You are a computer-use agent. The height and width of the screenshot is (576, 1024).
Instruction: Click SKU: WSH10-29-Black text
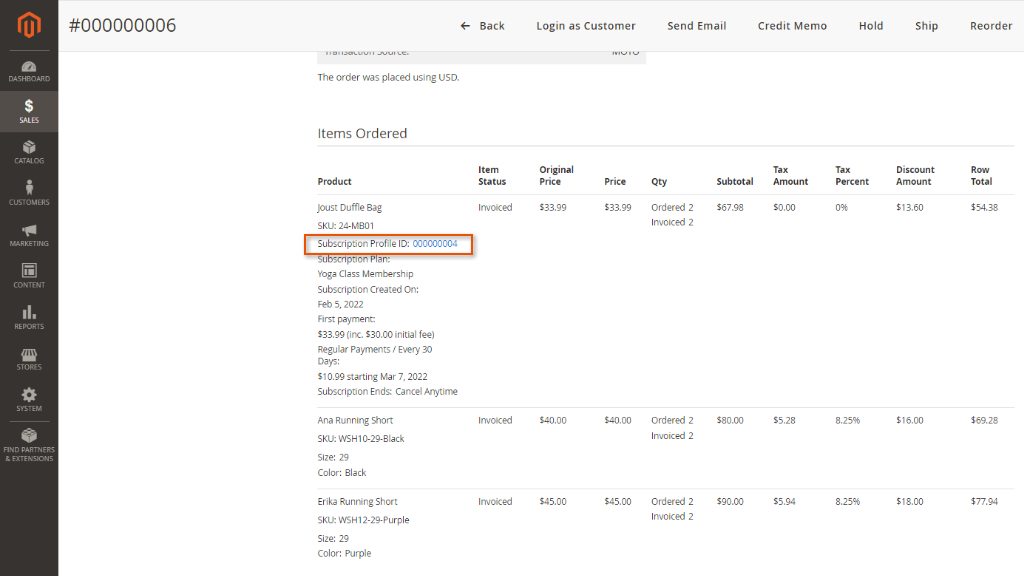click(360, 439)
